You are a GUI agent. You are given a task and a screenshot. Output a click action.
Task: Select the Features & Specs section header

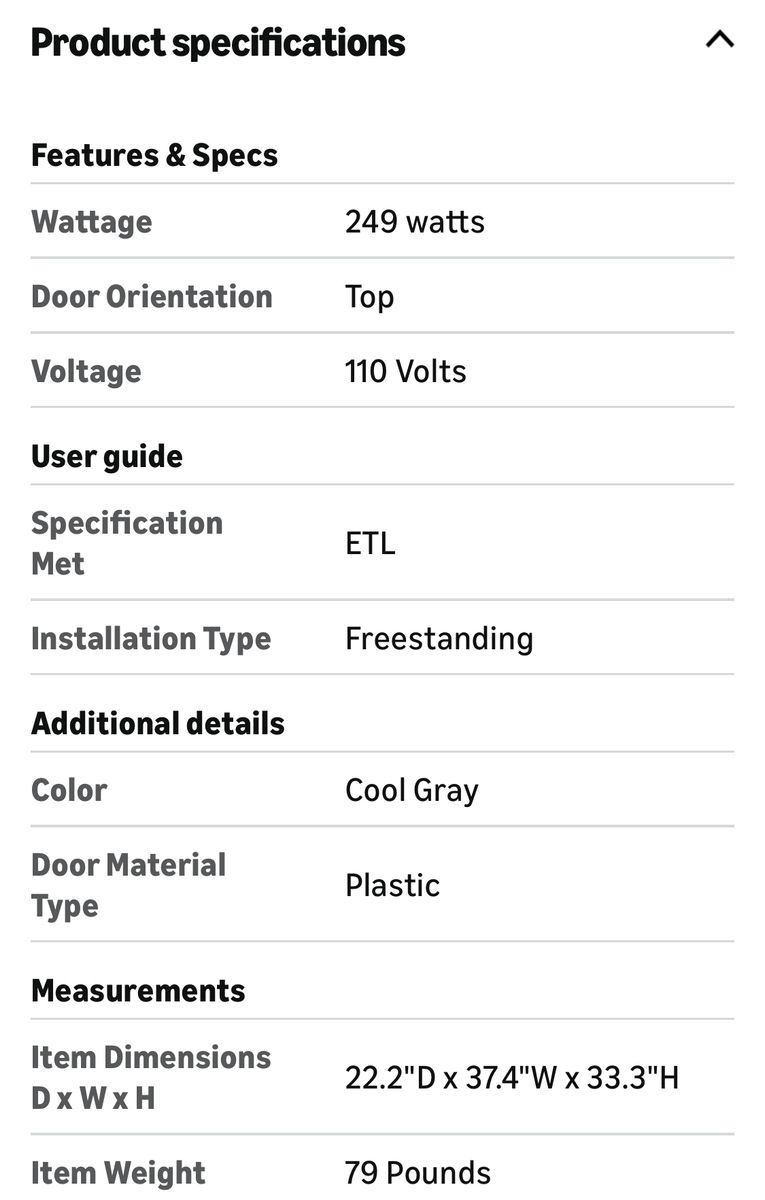coord(154,155)
